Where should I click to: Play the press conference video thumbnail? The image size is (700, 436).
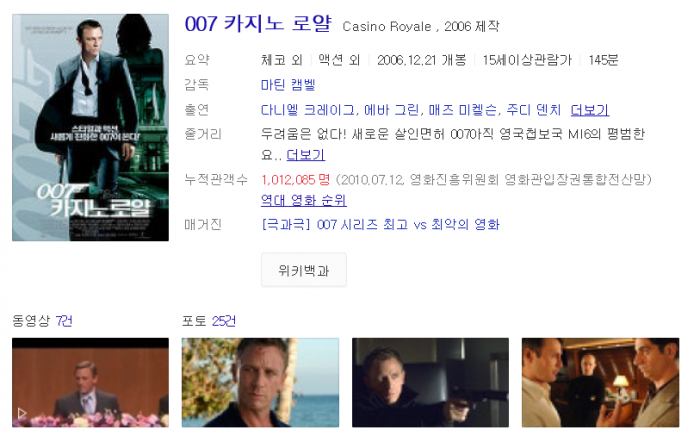(x=90, y=382)
